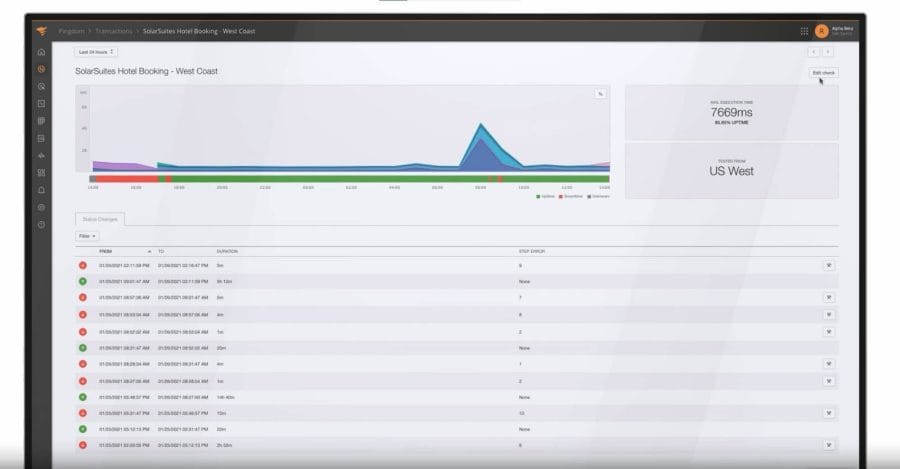Select the orange Transactions icon in sidebar
This screenshot has height=469, width=900.
[x=41, y=69]
